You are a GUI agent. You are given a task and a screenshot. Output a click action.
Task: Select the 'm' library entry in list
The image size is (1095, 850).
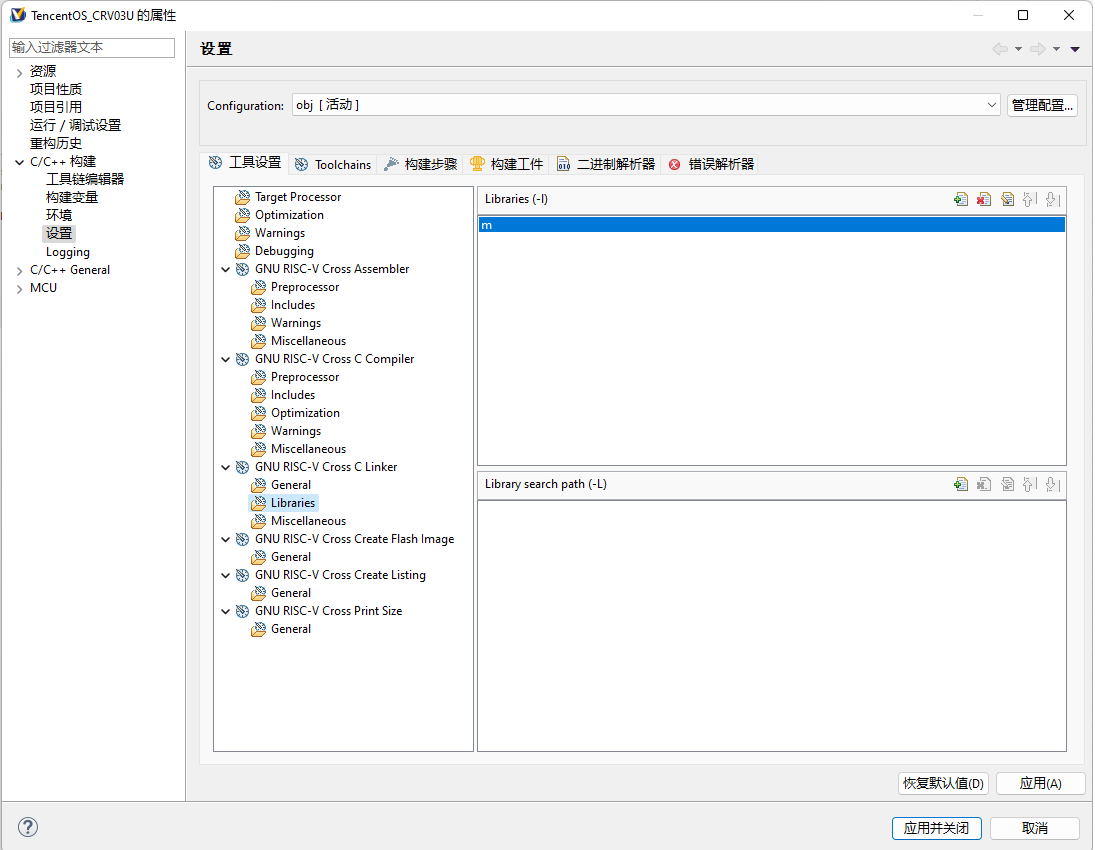770,225
